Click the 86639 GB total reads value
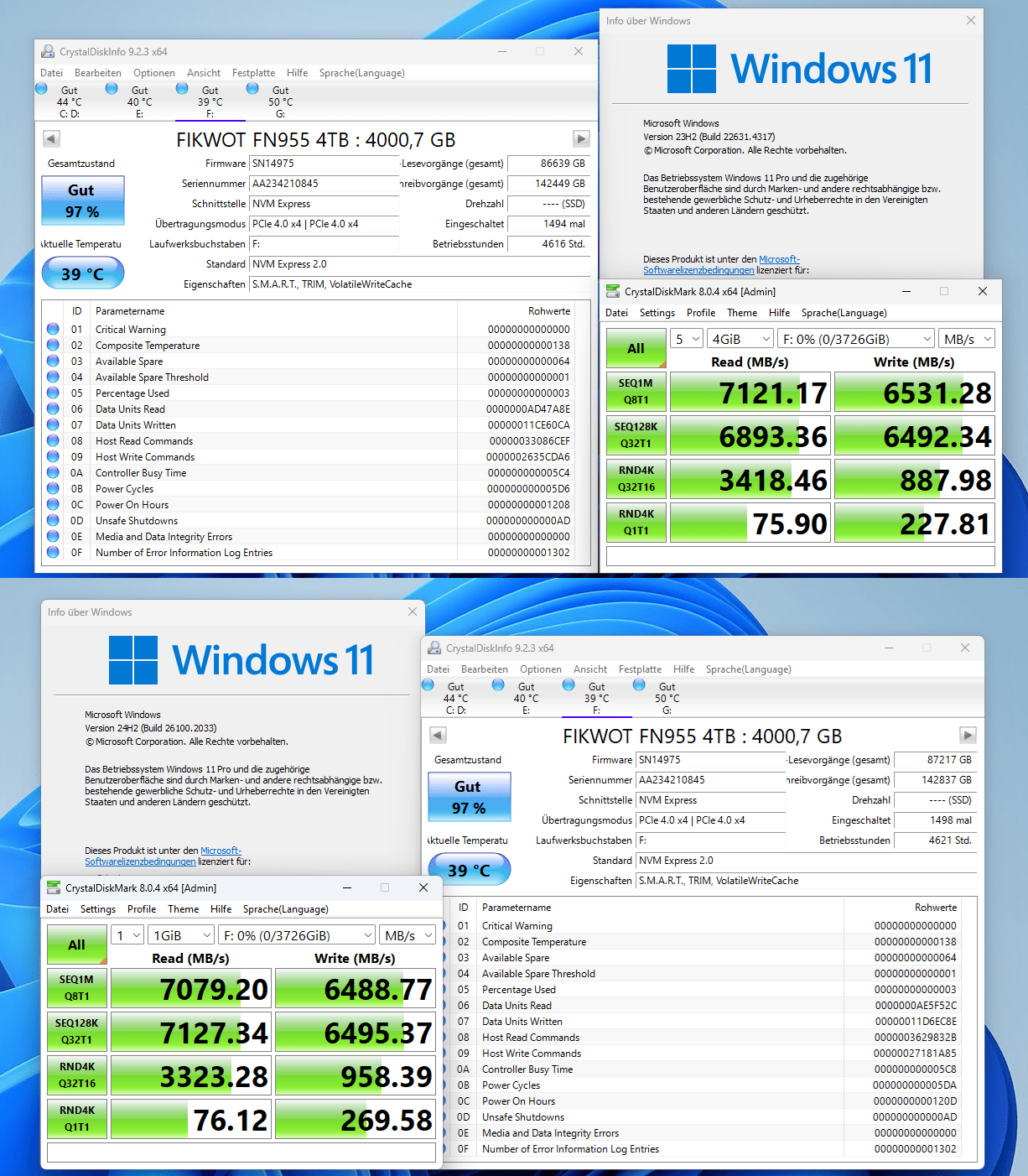The image size is (1028, 1176). 549,164
